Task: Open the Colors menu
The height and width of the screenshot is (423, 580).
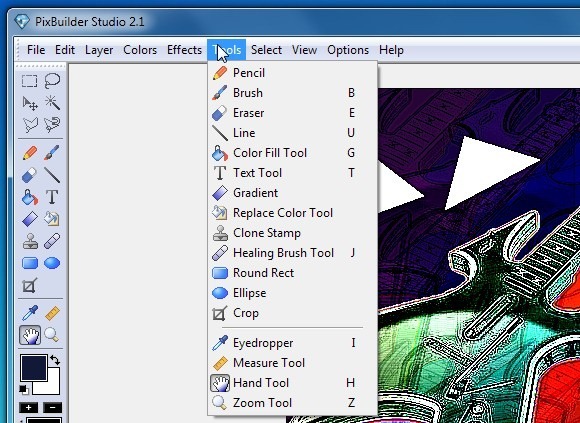Action: (140, 50)
